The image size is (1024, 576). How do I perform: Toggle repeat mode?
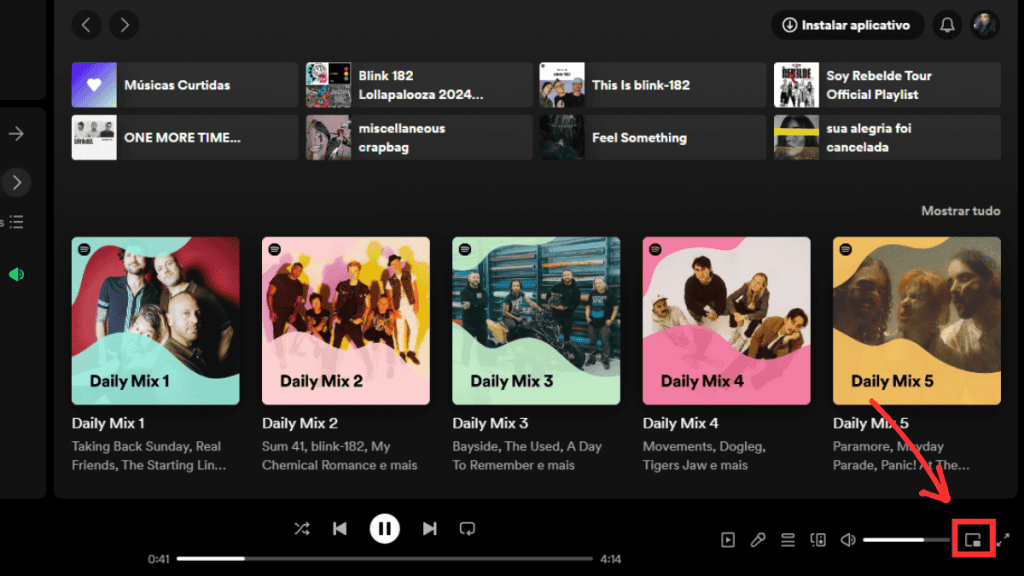coord(467,528)
